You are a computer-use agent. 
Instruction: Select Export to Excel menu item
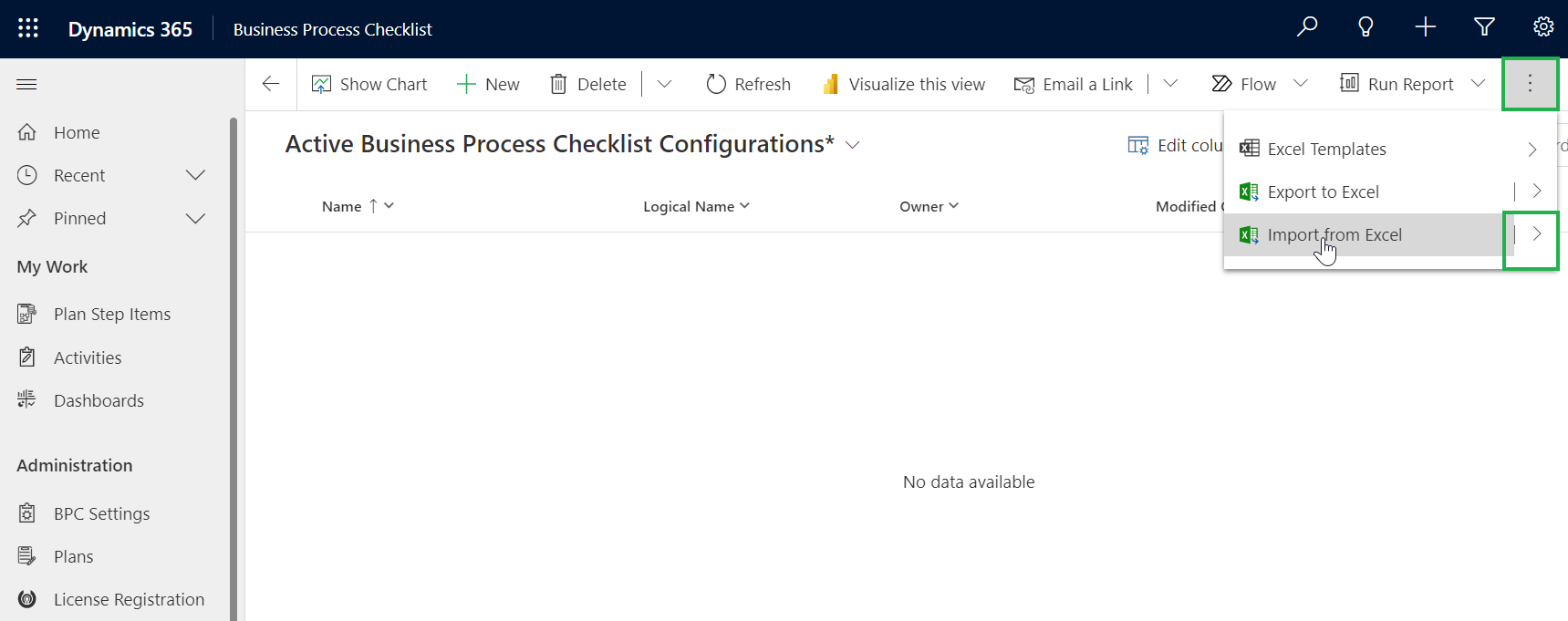1323,192
